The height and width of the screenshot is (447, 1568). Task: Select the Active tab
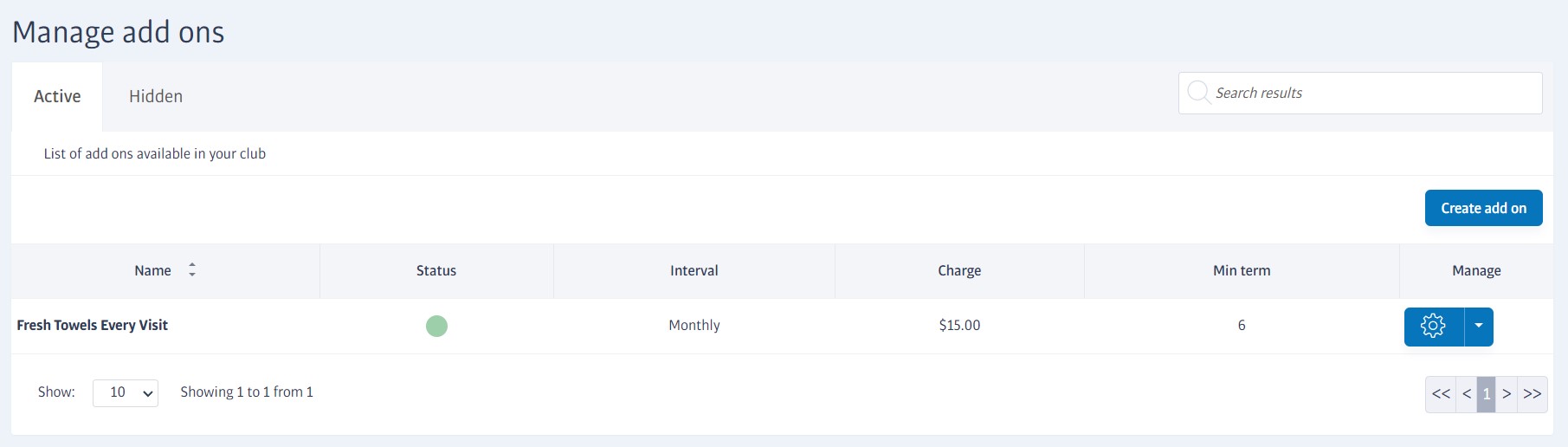click(57, 96)
